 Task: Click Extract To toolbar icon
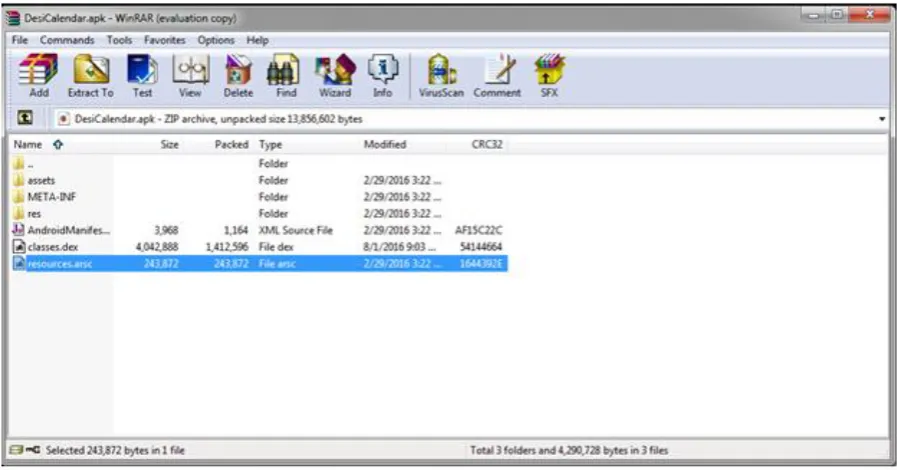91,75
